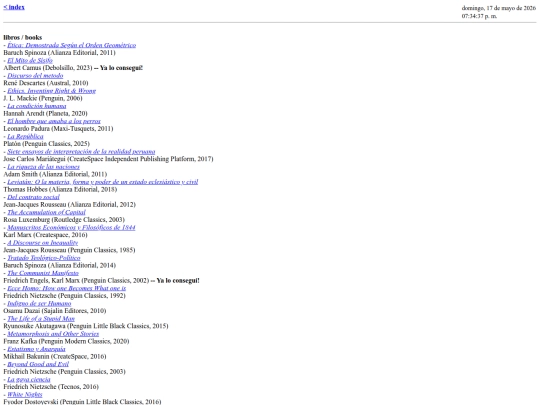Viewport: 540px width, 405px height.
Task: Click 'La condición humana' link
Action: pos(37,106)
